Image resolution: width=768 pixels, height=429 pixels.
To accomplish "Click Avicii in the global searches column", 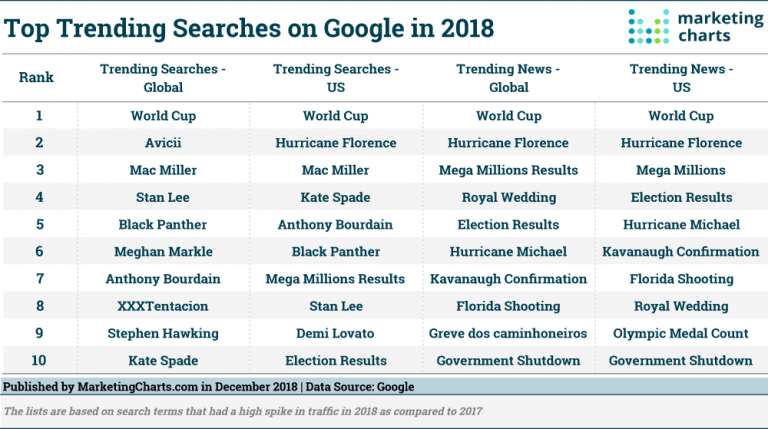I will tap(163, 143).
